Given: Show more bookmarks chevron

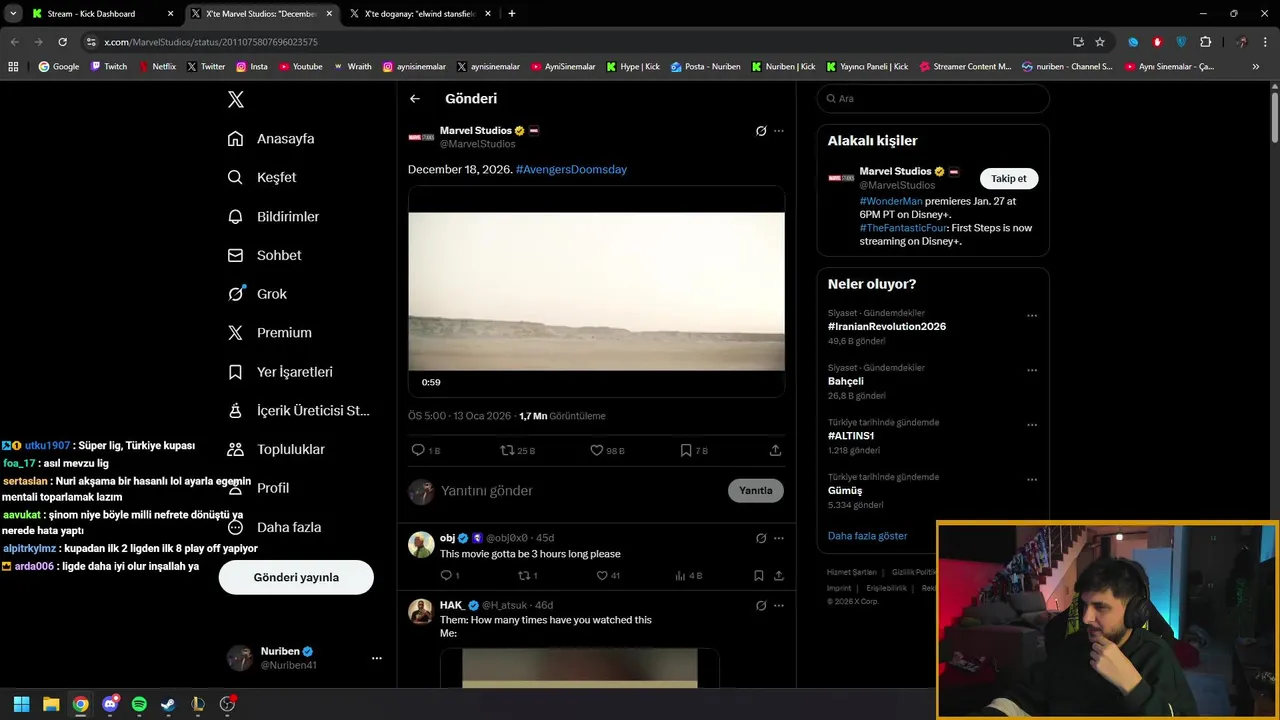Looking at the screenshot, I should click(x=1256, y=67).
